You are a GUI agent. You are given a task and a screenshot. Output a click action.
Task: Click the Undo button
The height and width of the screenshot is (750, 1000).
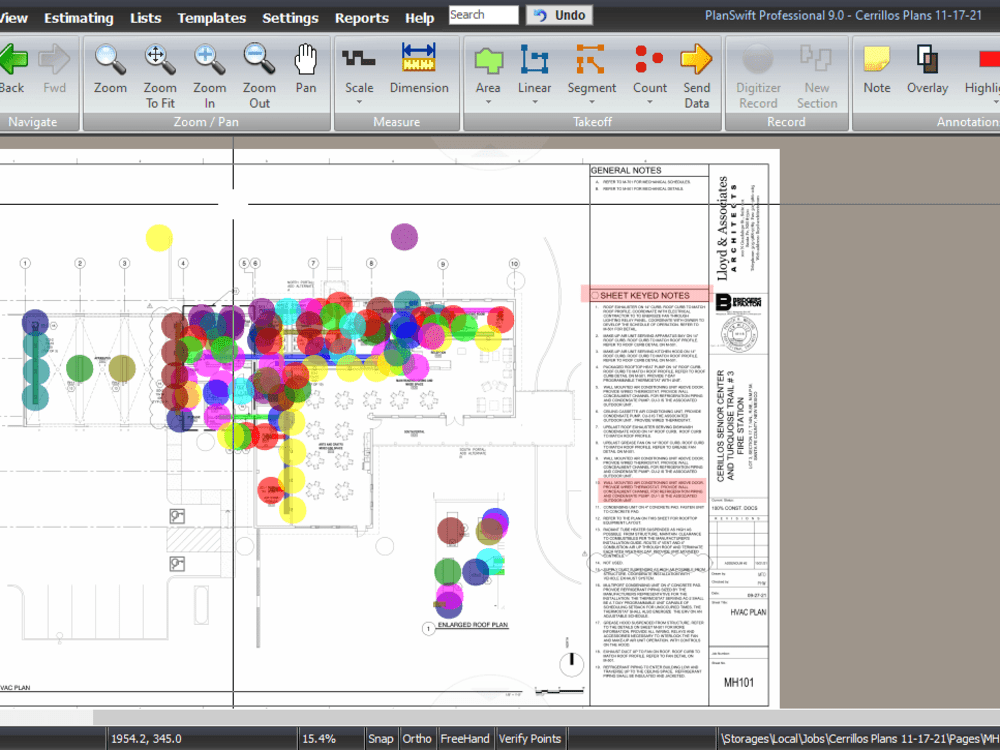click(559, 15)
